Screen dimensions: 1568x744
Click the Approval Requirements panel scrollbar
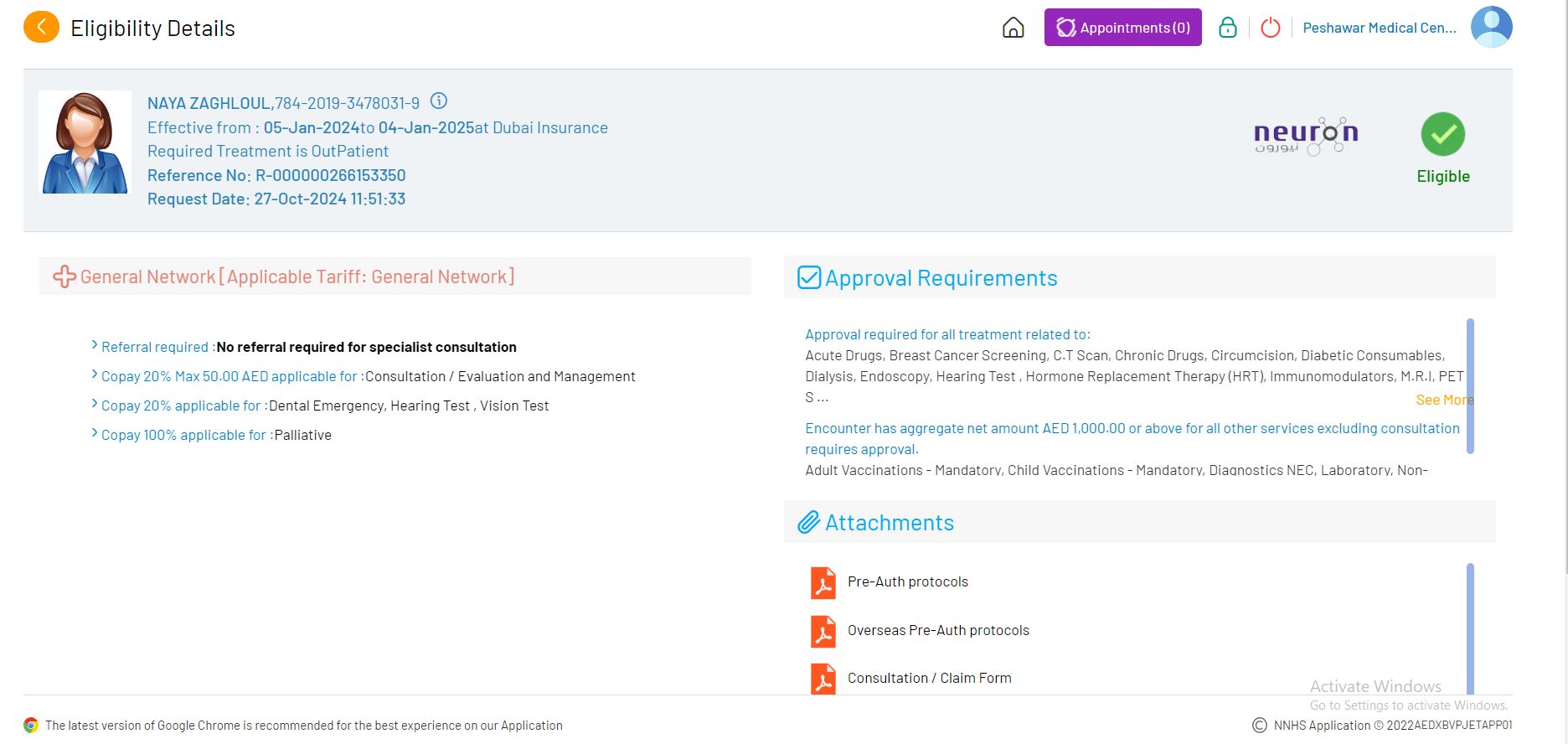point(1470,385)
